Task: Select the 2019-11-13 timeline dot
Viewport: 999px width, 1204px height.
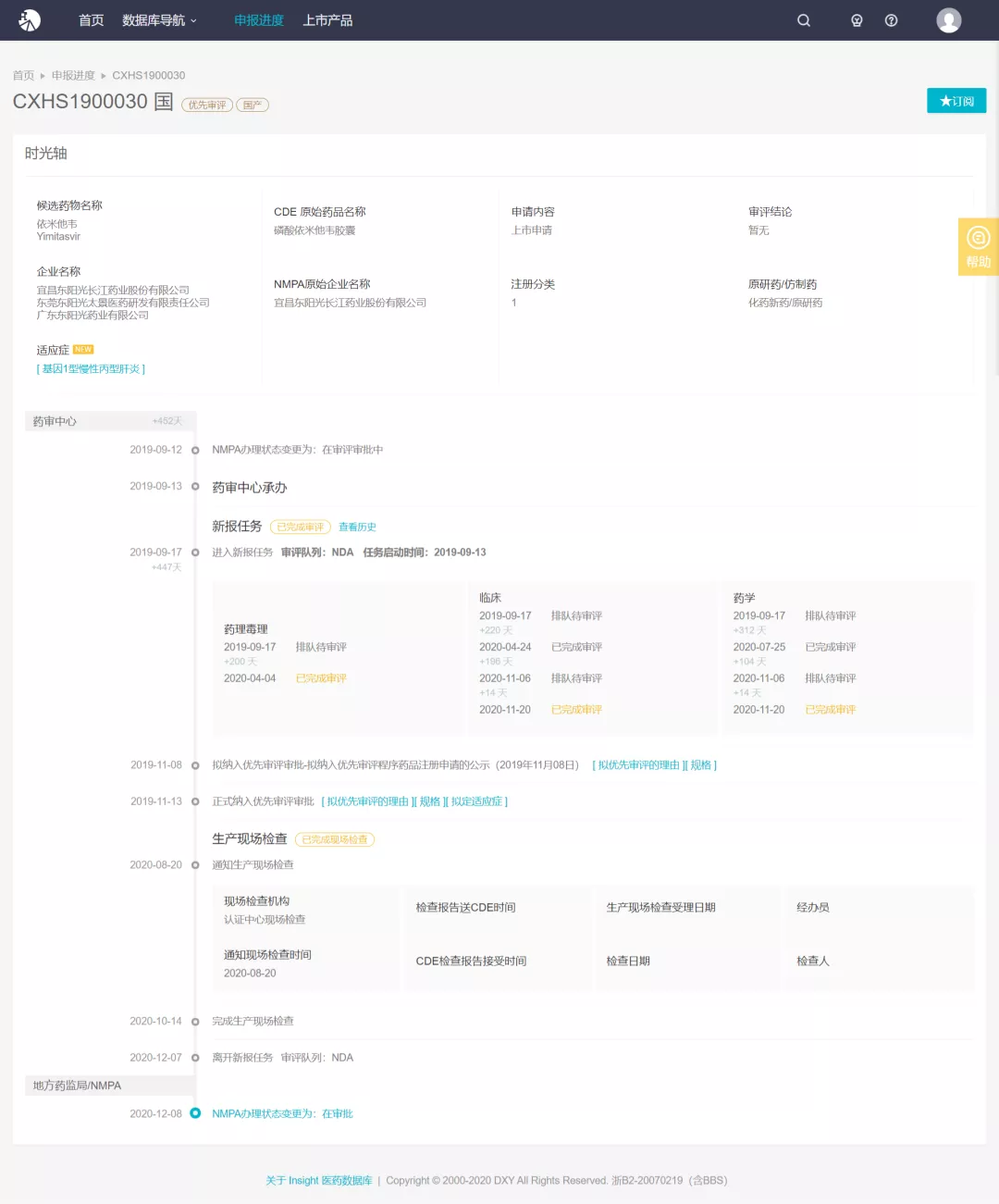Action: (x=195, y=801)
